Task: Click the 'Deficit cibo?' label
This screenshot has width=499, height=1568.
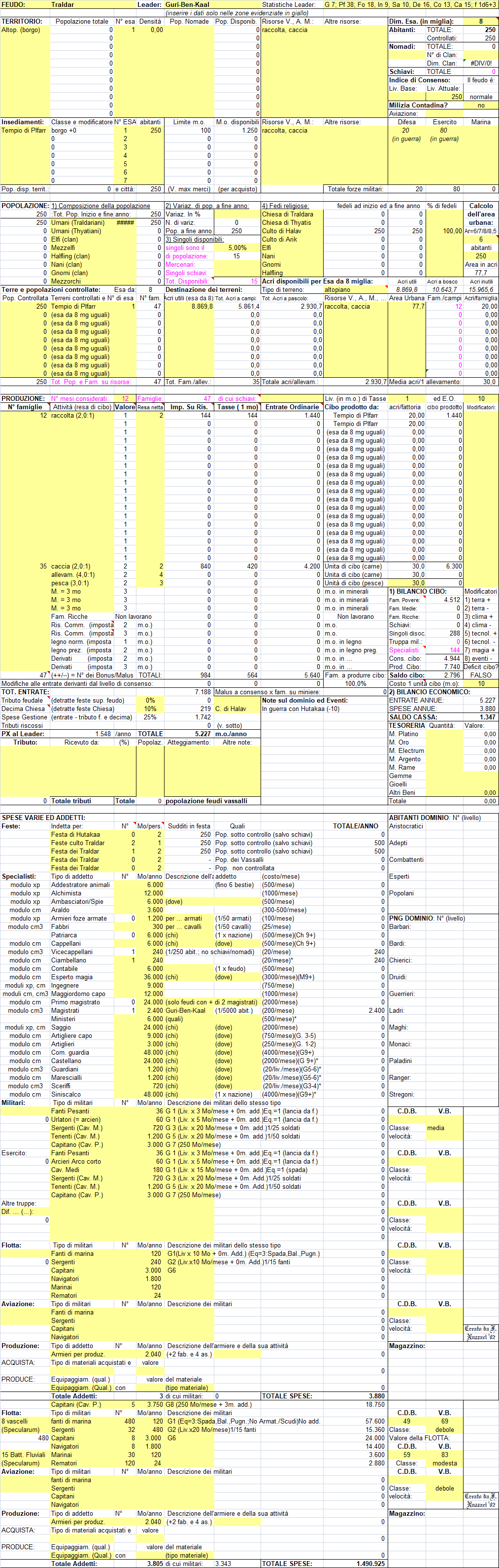Action: (x=481, y=667)
